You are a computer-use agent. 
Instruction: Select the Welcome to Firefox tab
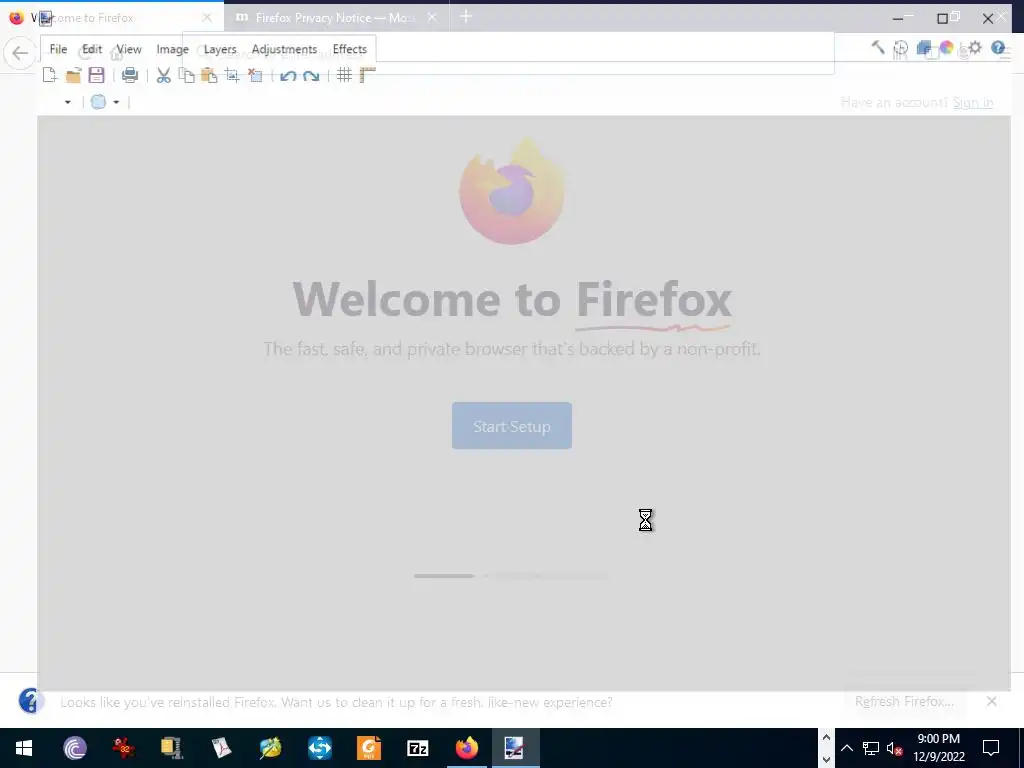click(x=111, y=18)
